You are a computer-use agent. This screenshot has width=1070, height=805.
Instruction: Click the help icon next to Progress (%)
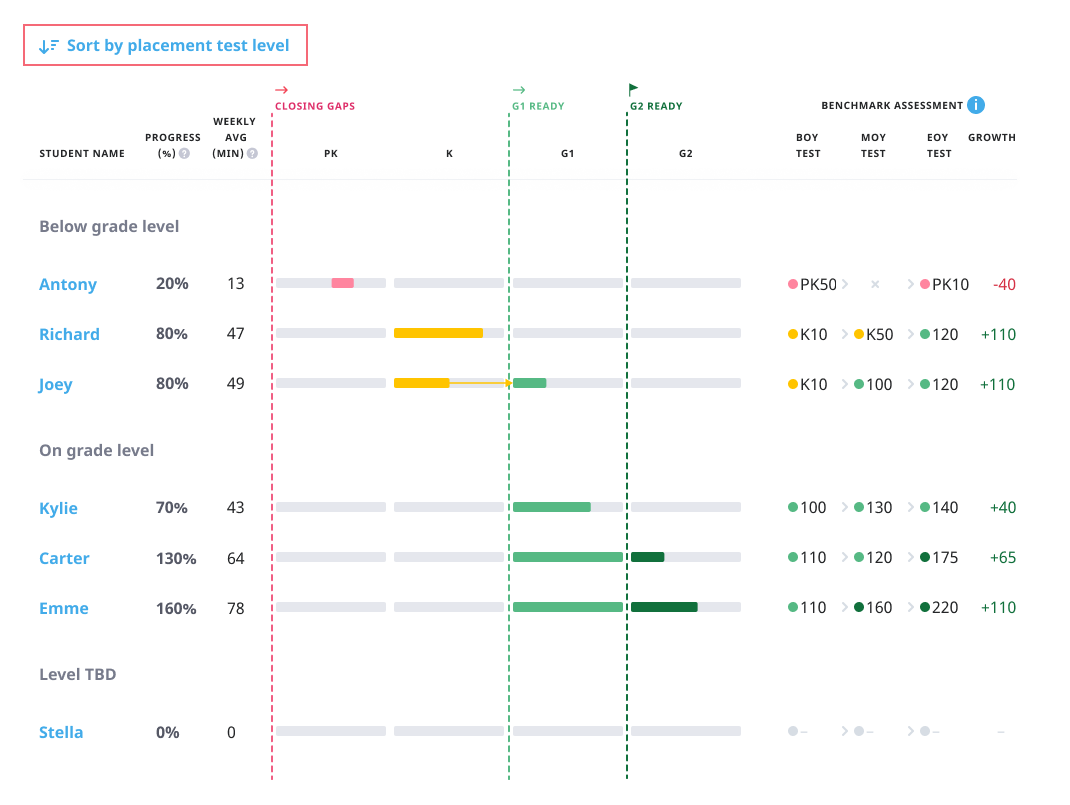[x=184, y=154]
